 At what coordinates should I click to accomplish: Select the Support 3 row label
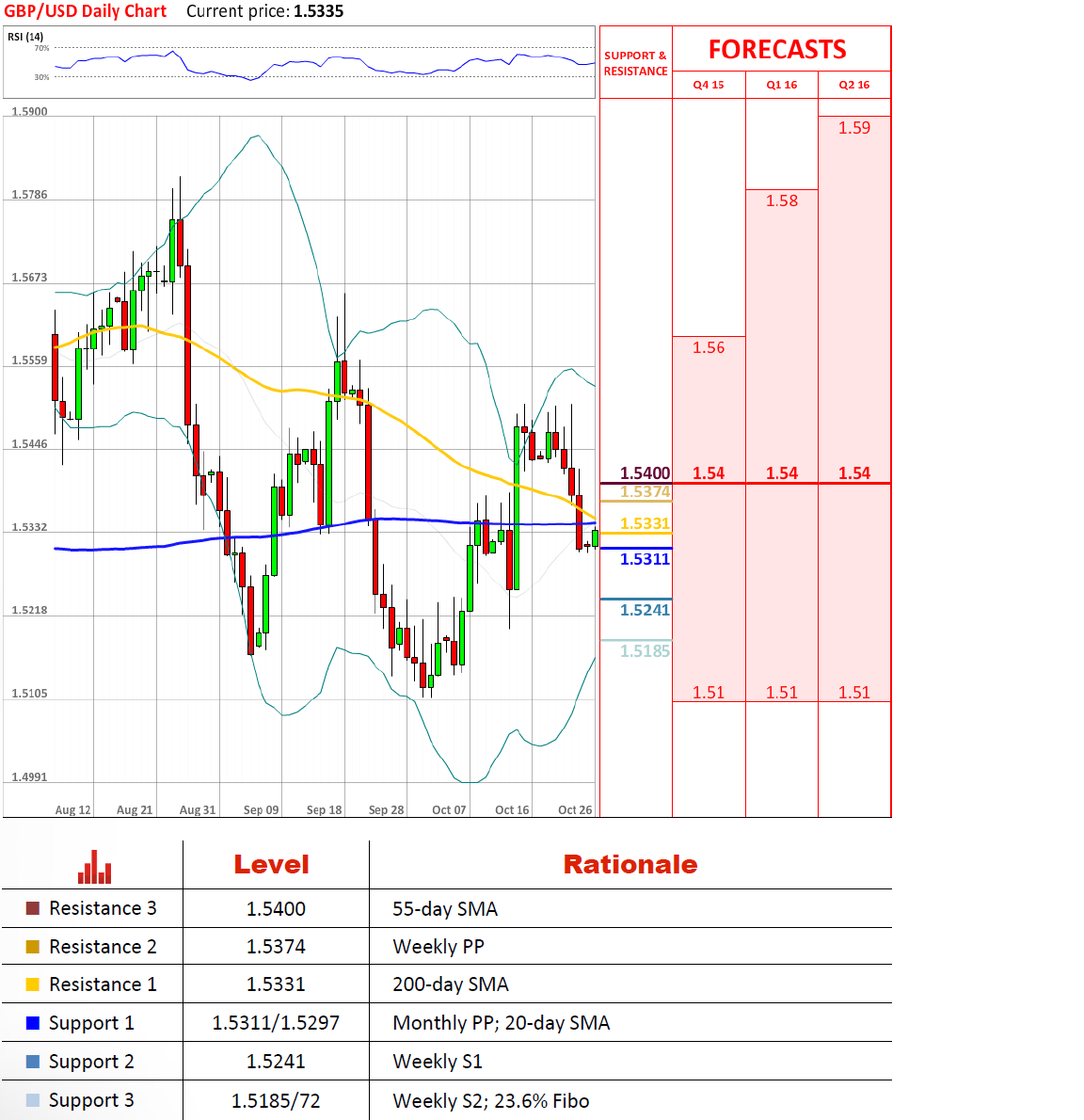(91, 1101)
